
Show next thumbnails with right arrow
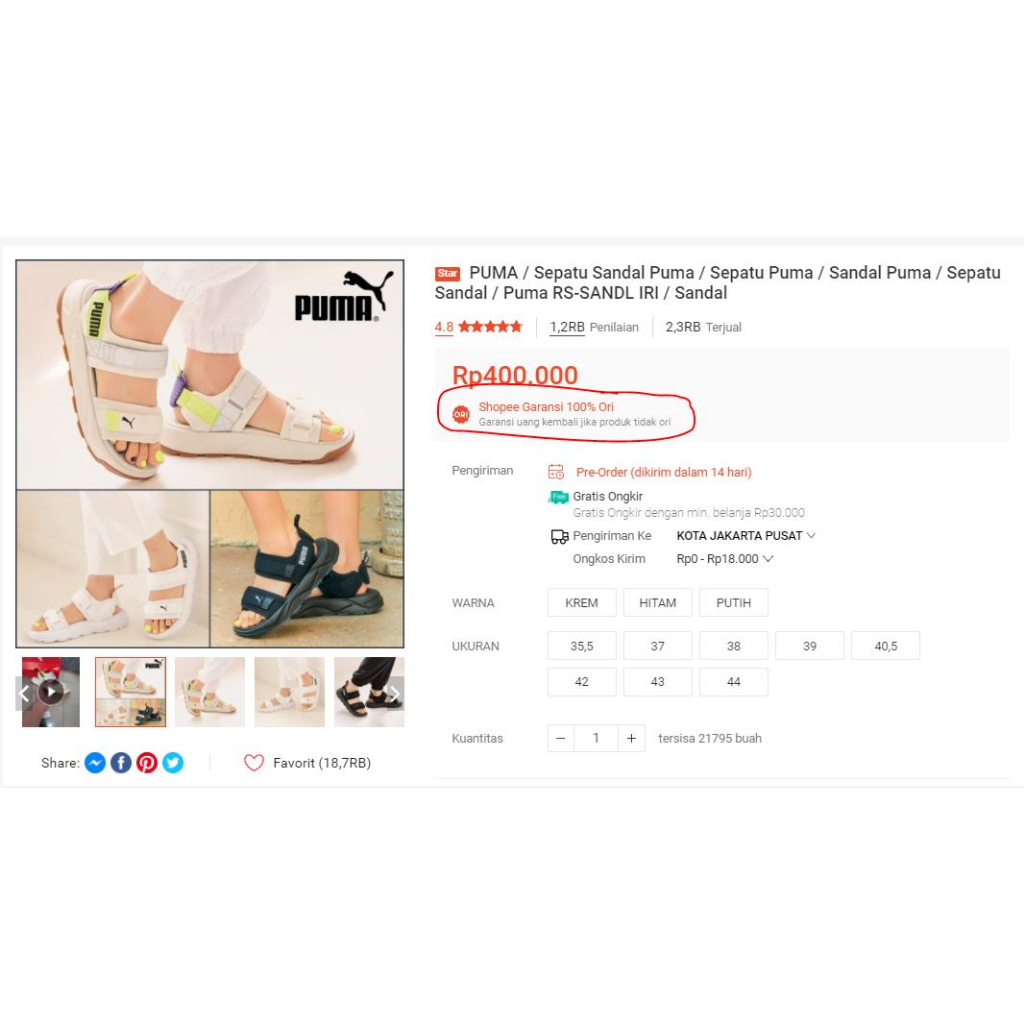[395, 693]
